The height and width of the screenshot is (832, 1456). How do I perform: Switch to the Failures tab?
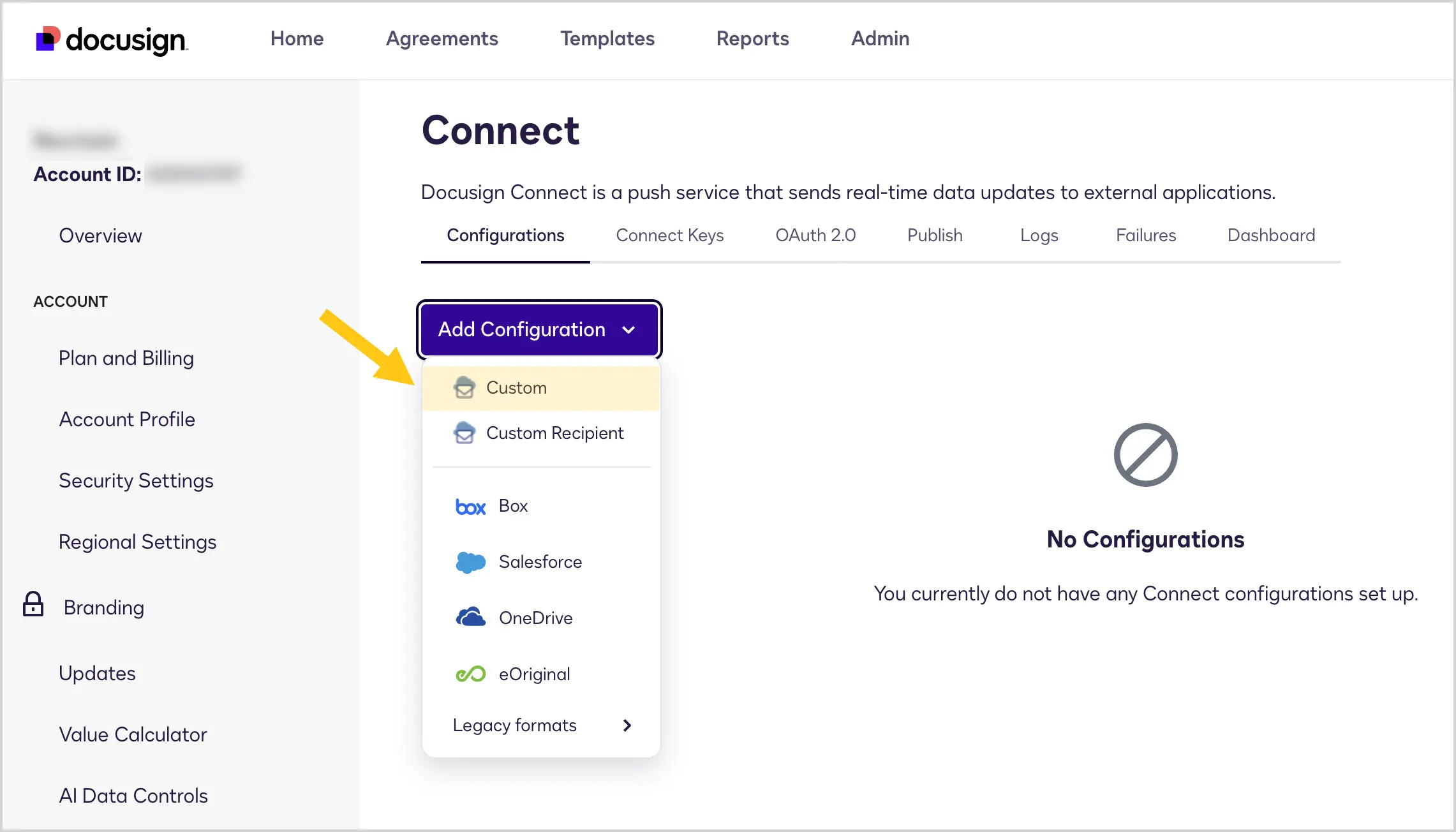coord(1146,235)
